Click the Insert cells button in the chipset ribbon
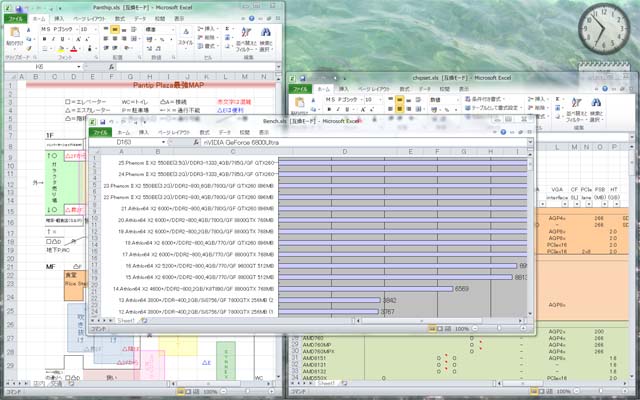 click(538, 99)
